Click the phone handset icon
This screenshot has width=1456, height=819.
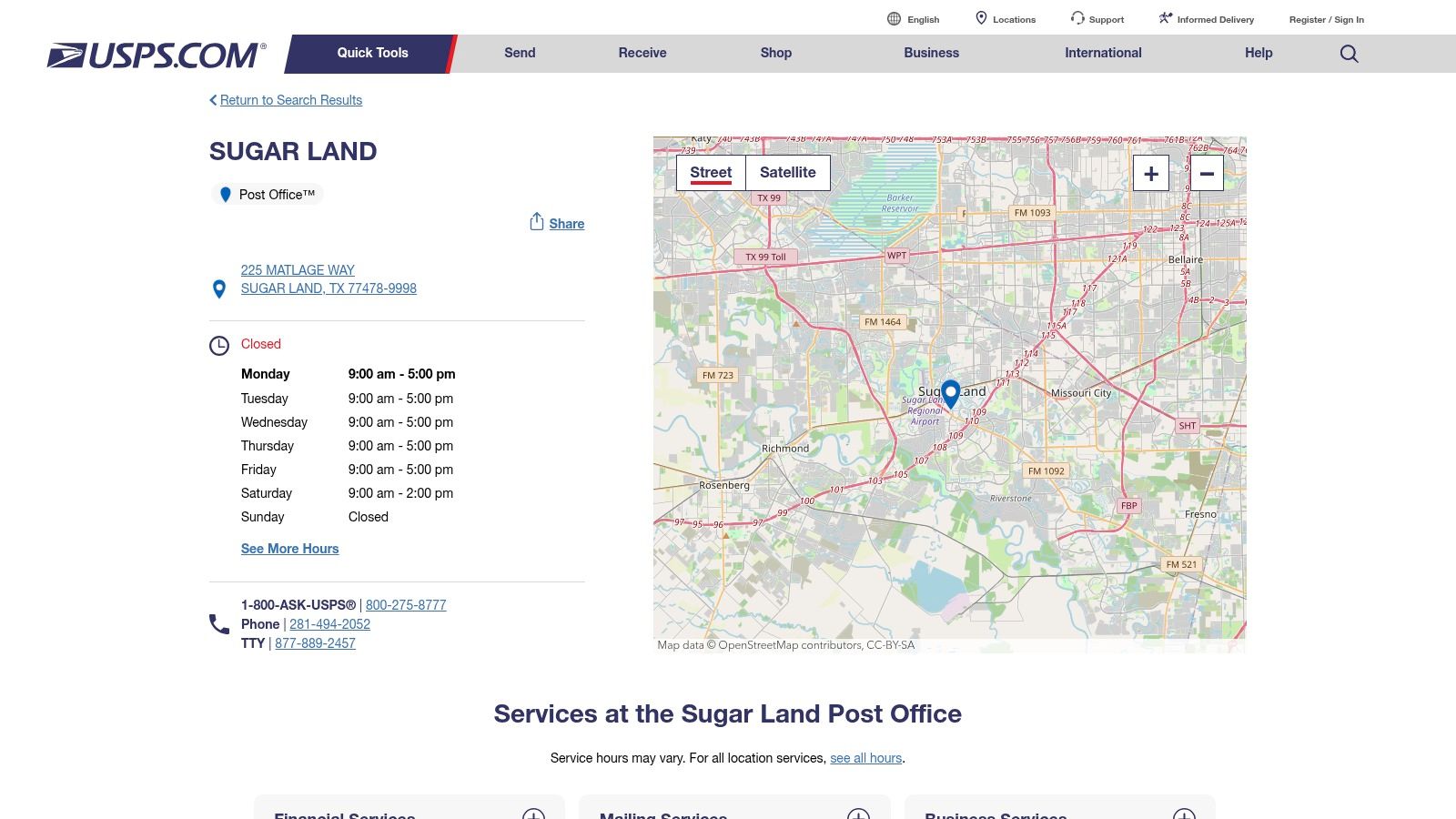click(219, 624)
